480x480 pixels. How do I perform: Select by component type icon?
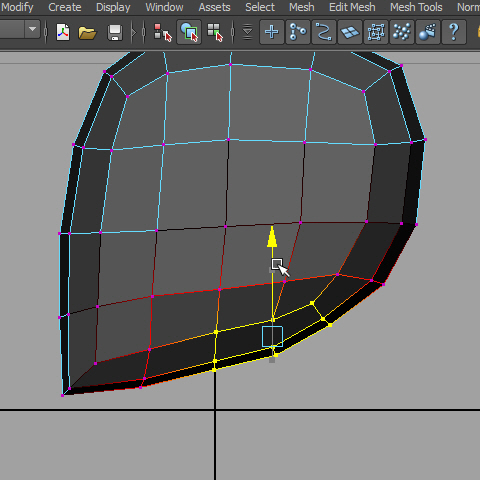click(x=215, y=32)
